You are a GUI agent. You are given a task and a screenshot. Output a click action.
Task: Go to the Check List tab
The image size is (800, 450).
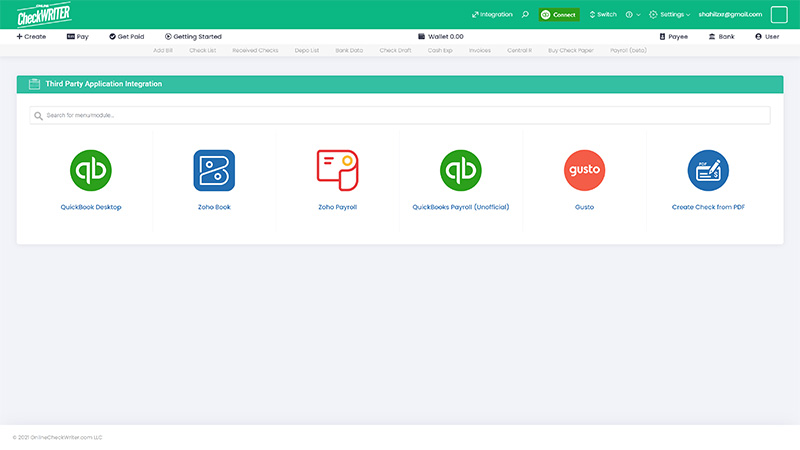(x=202, y=50)
